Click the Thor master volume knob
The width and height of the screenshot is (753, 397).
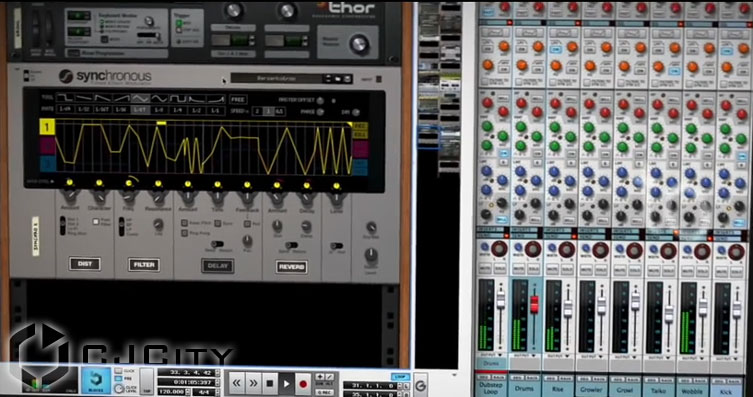point(359,44)
